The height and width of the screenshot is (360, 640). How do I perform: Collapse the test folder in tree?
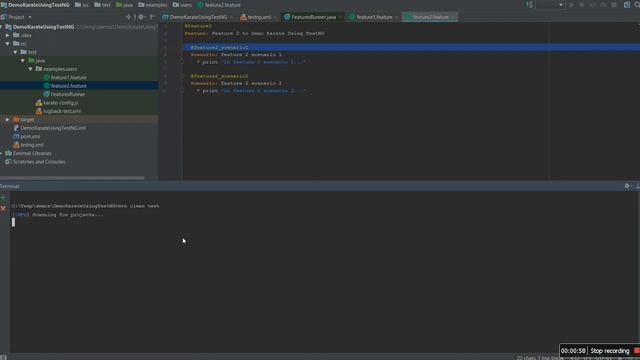click(15, 52)
